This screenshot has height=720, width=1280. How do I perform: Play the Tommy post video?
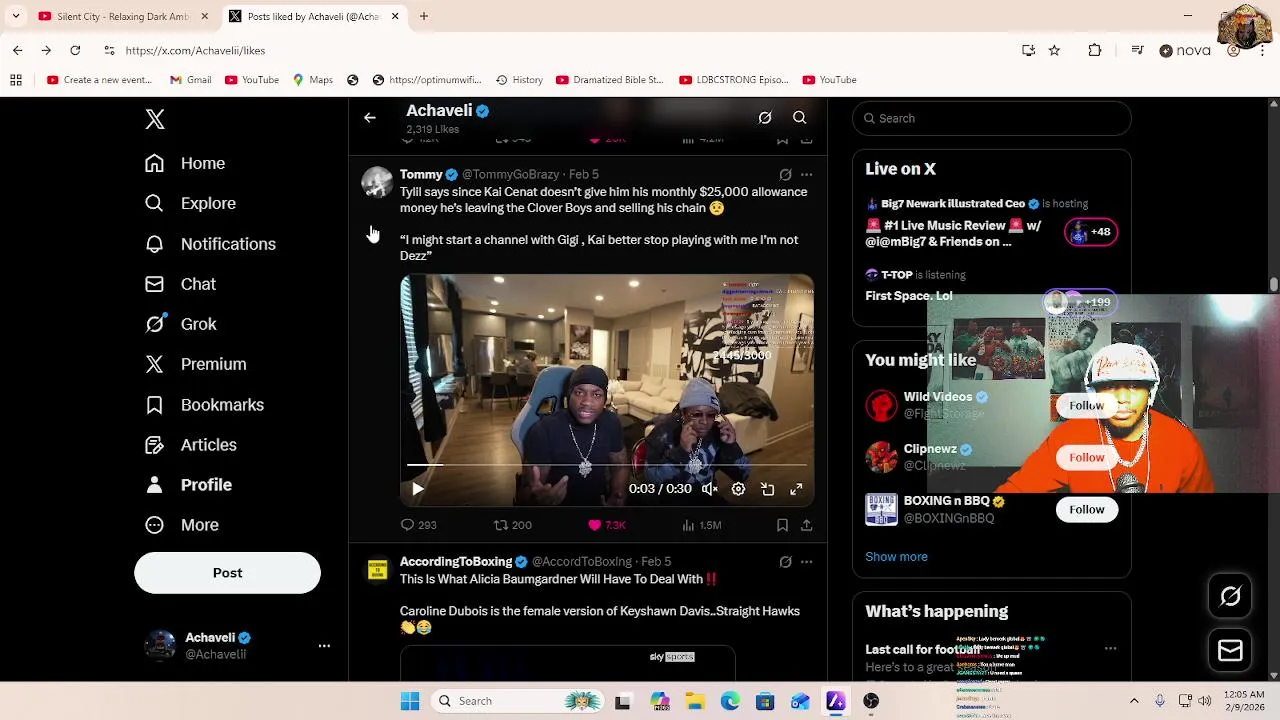click(x=418, y=489)
